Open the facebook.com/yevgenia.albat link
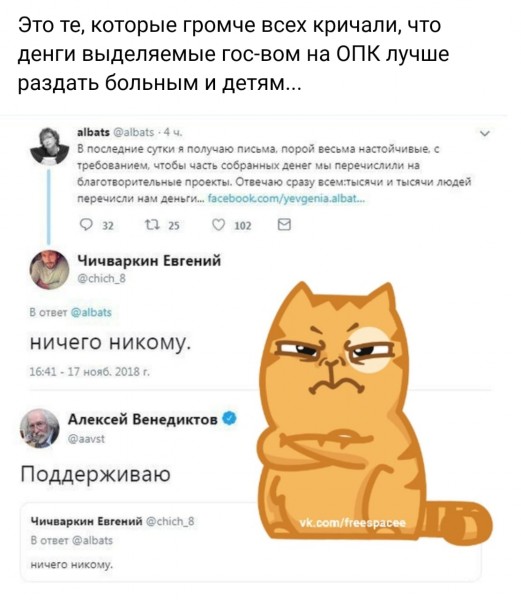 coord(286,199)
